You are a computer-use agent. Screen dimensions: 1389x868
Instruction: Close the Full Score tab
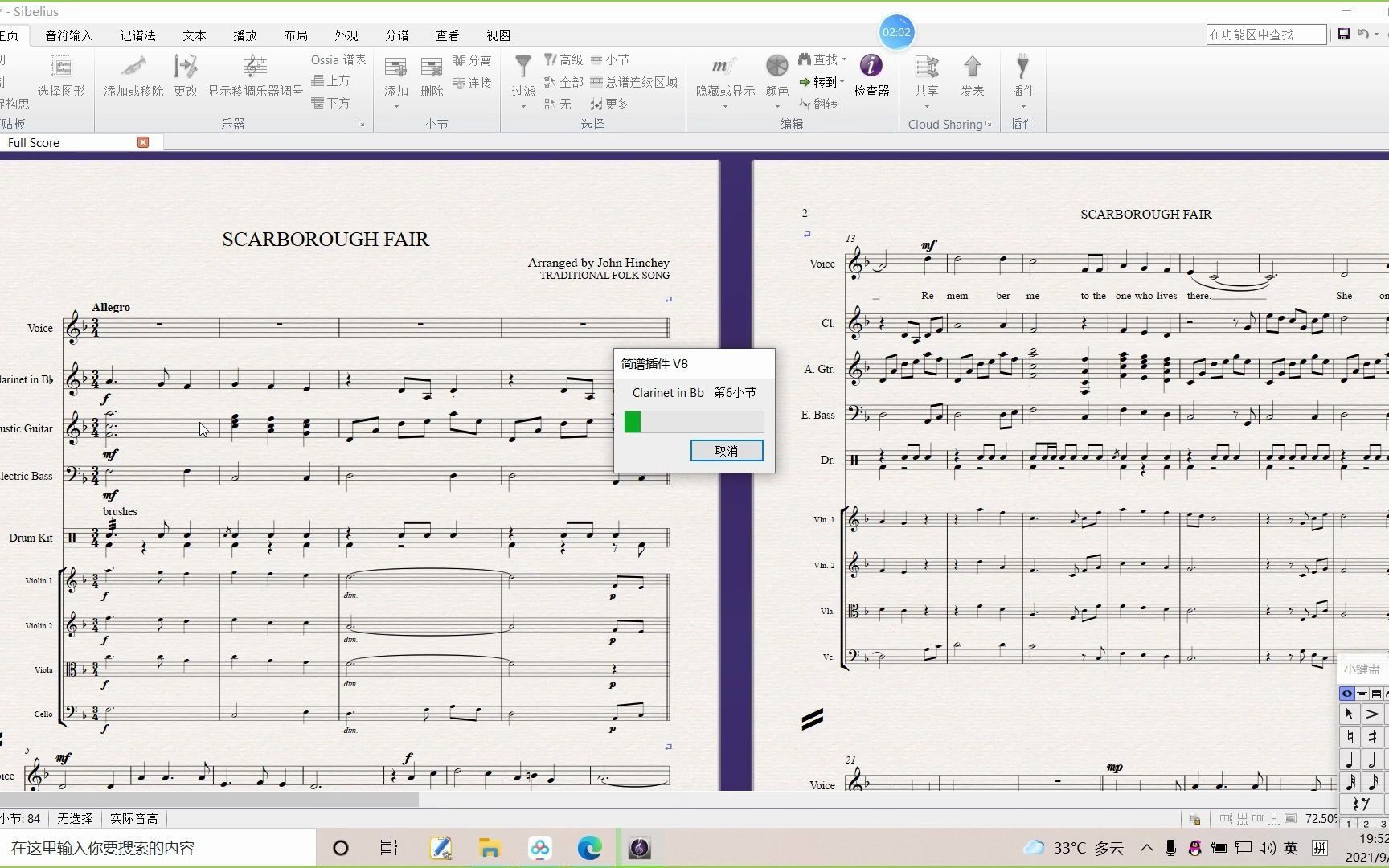coord(143,142)
